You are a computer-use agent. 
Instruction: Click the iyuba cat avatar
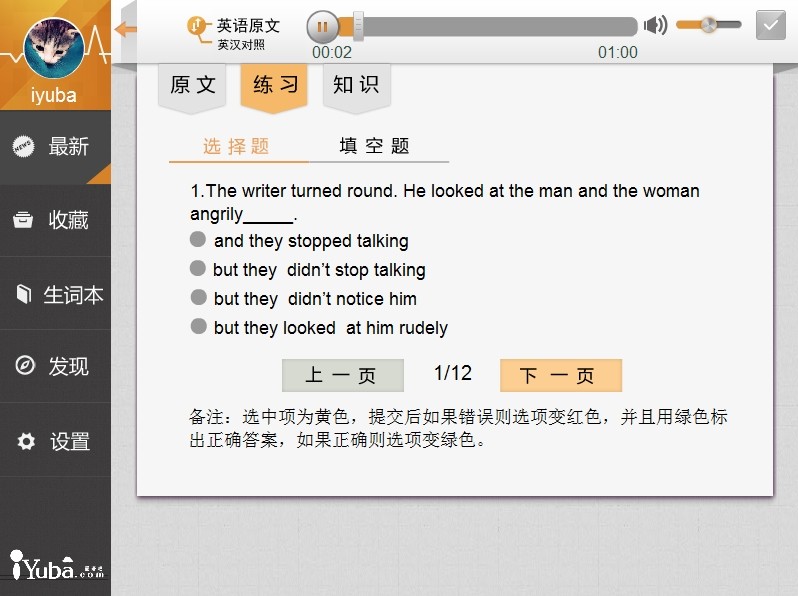[53, 48]
